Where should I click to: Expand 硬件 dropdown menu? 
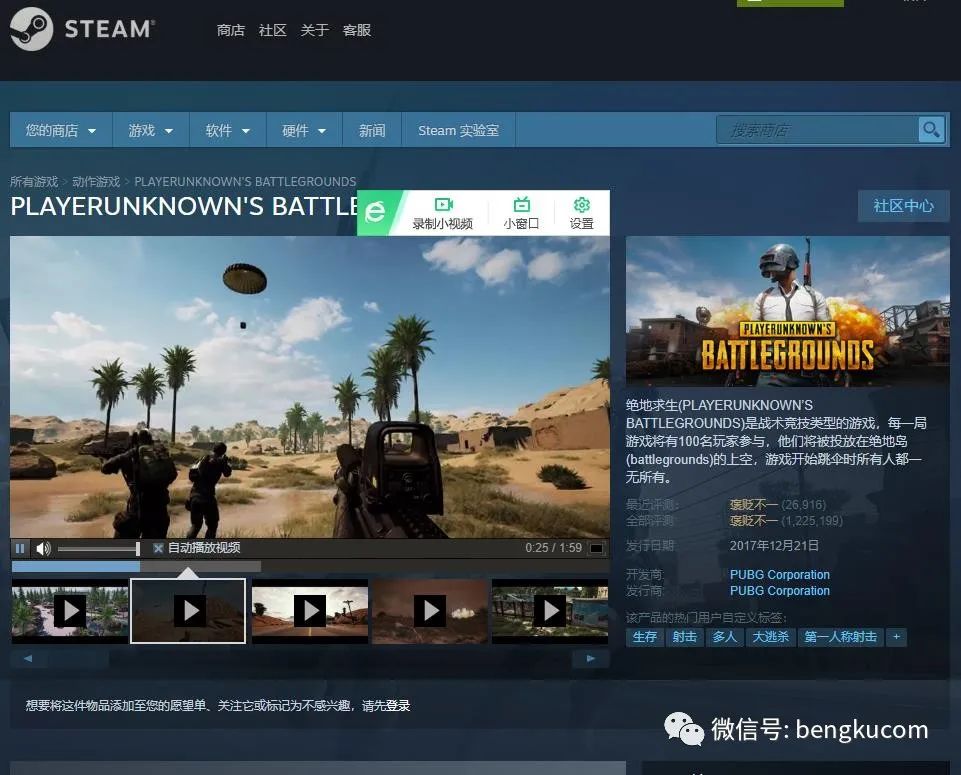pos(304,130)
